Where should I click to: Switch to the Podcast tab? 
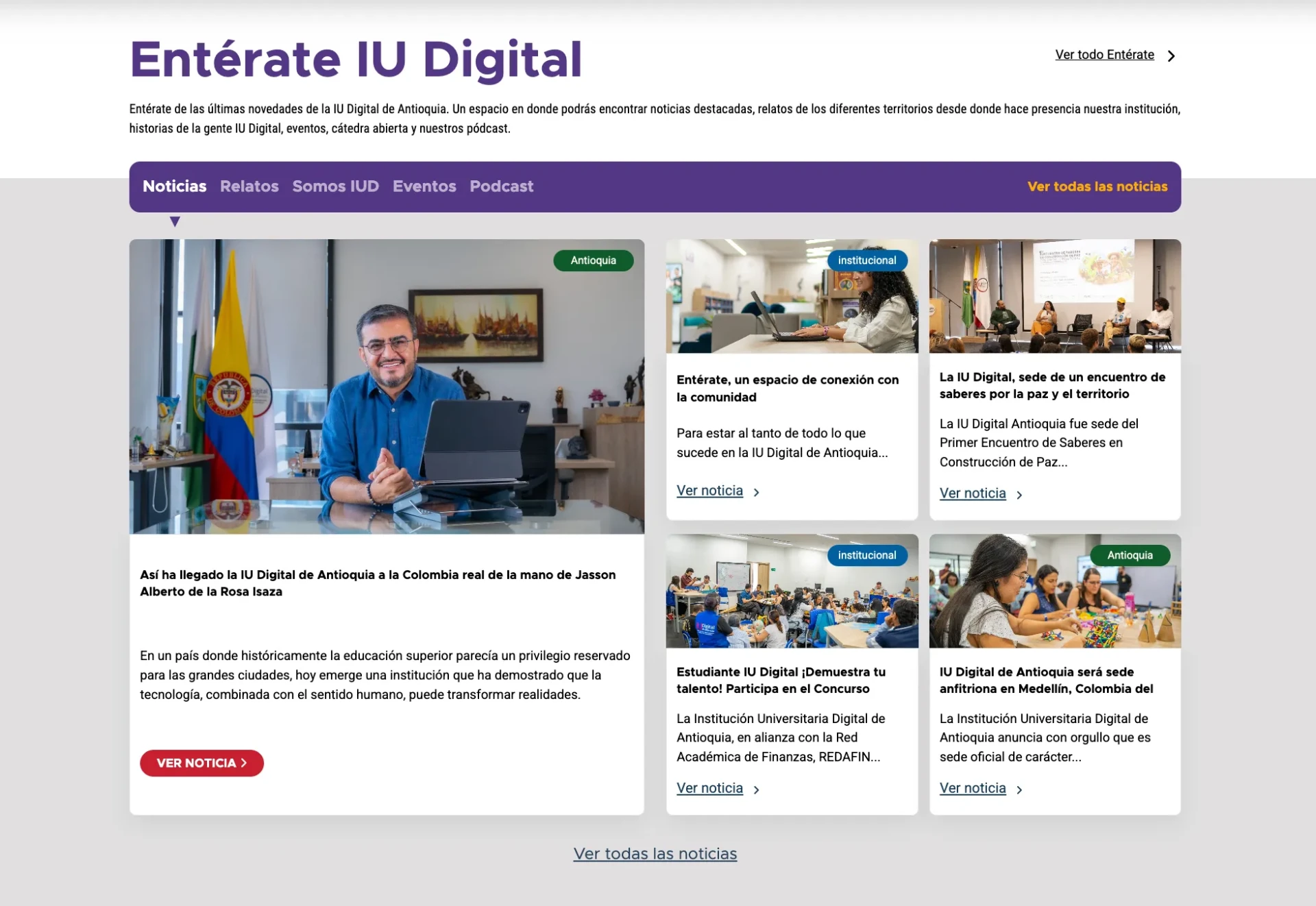(502, 186)
